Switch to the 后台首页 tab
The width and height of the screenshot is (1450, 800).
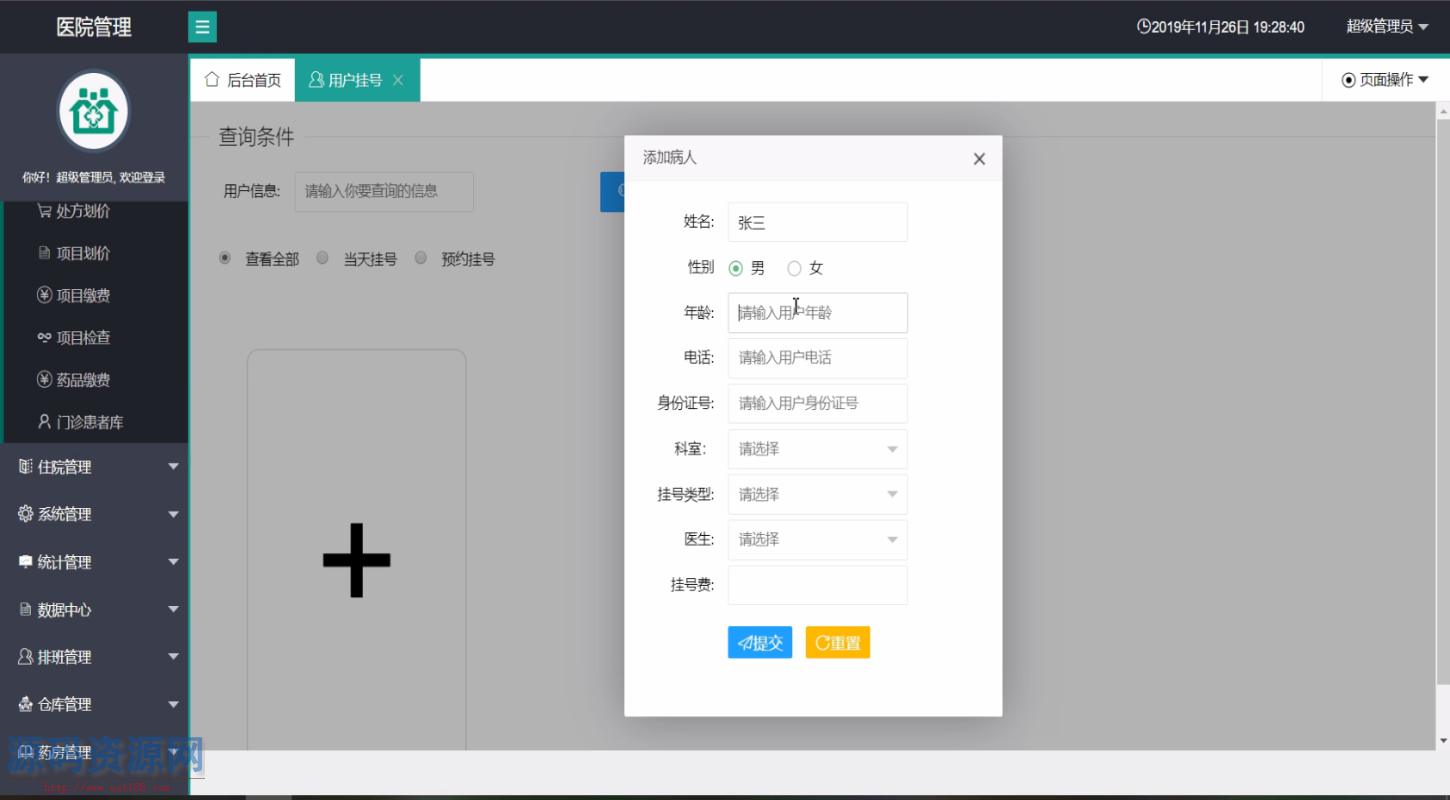pos(243,80)
